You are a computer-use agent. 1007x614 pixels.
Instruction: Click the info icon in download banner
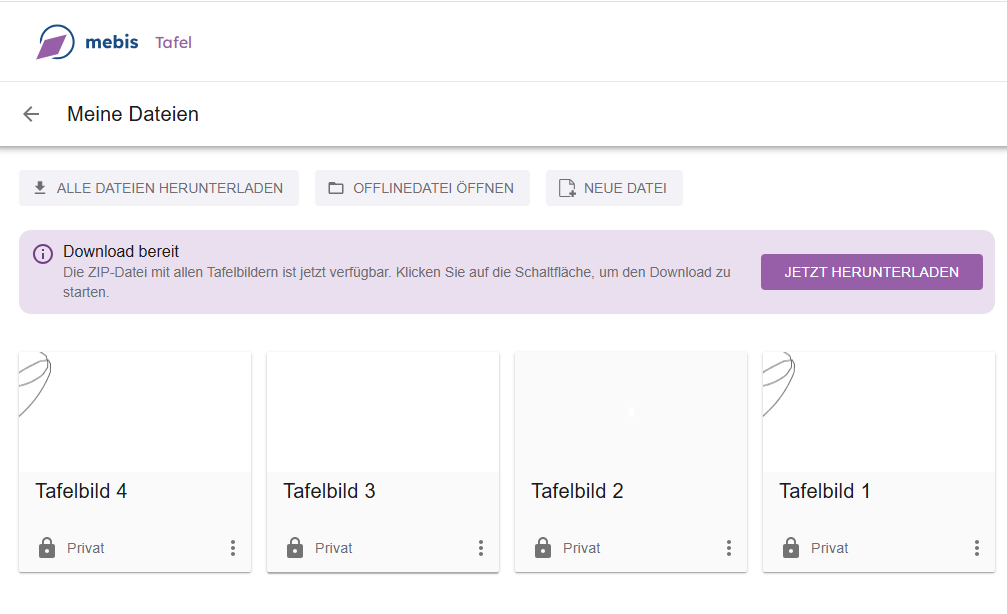click(x=43, y=254)
